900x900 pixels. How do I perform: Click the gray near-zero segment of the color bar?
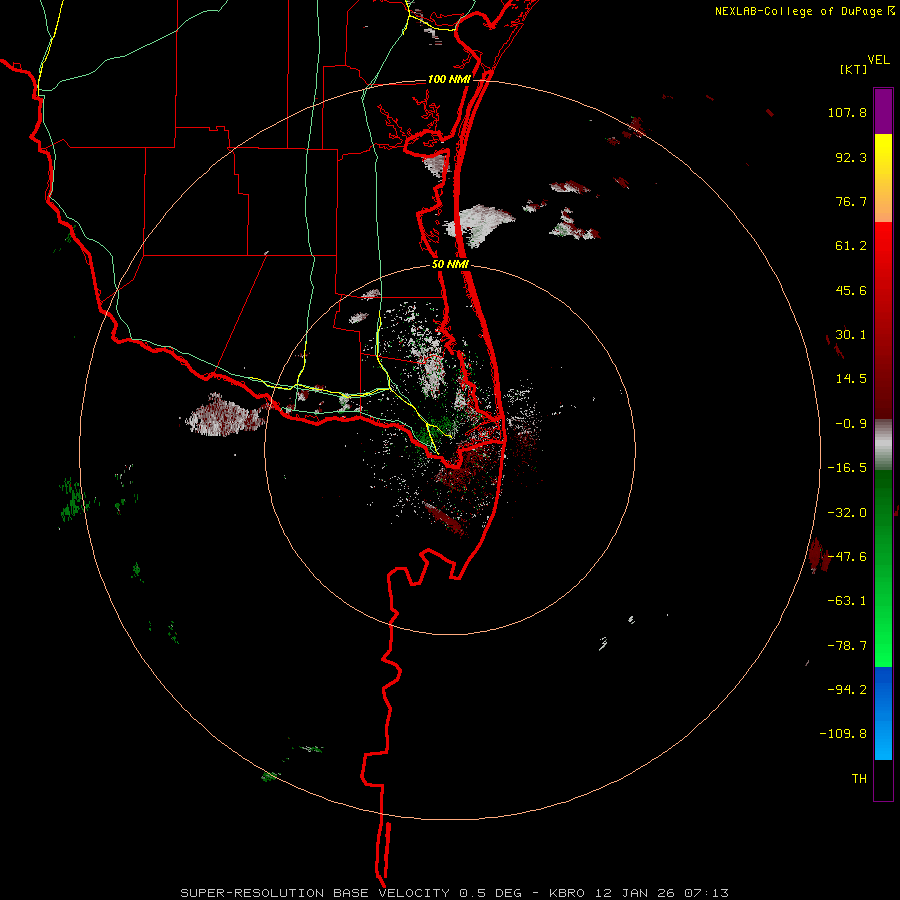coord(883,445)
